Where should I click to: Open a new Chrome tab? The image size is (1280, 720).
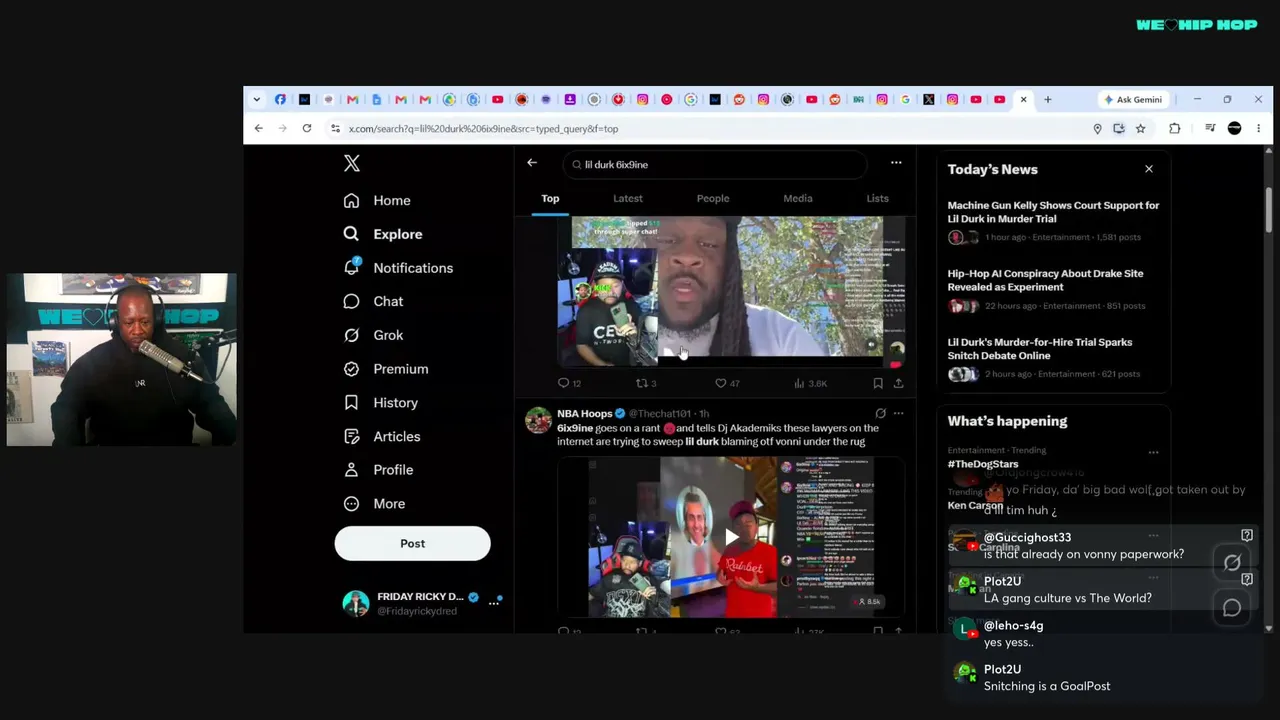(1047, 99)
